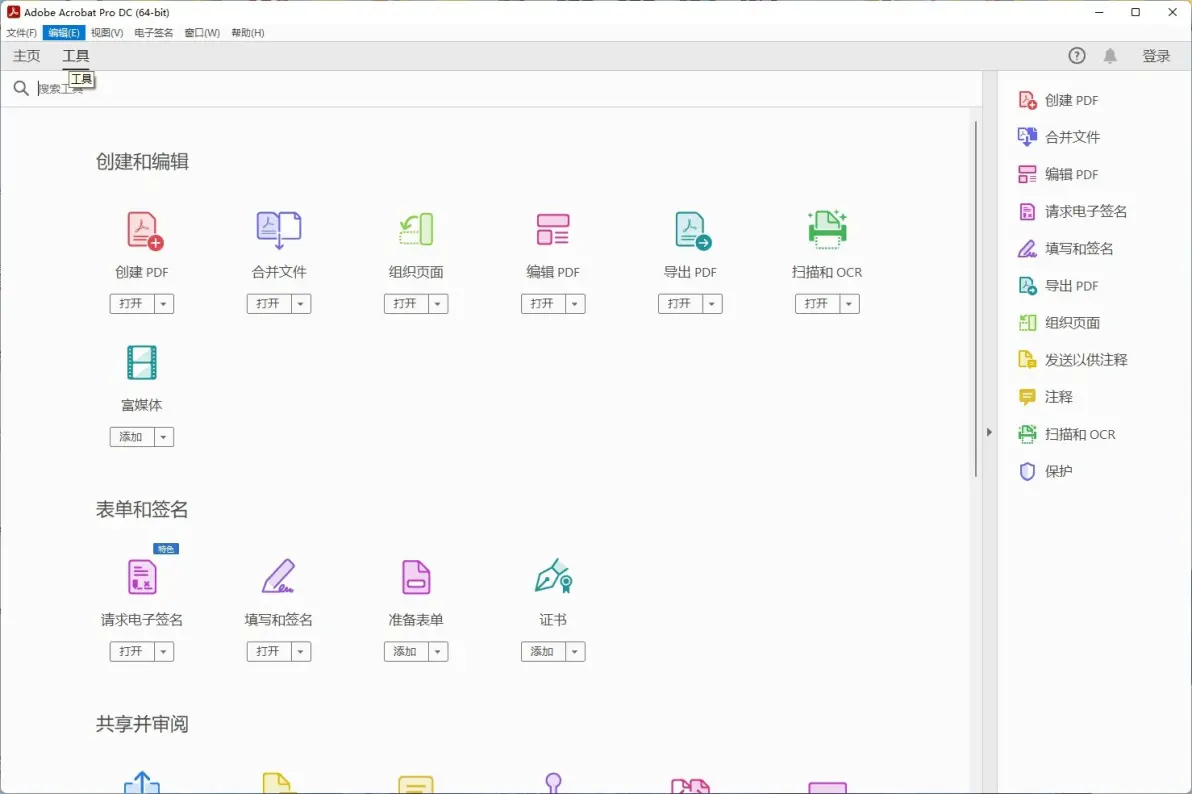1192x794 pixels.
Task: Open 编辑 PDF from the right sidebar
Action: point(1058,174)
